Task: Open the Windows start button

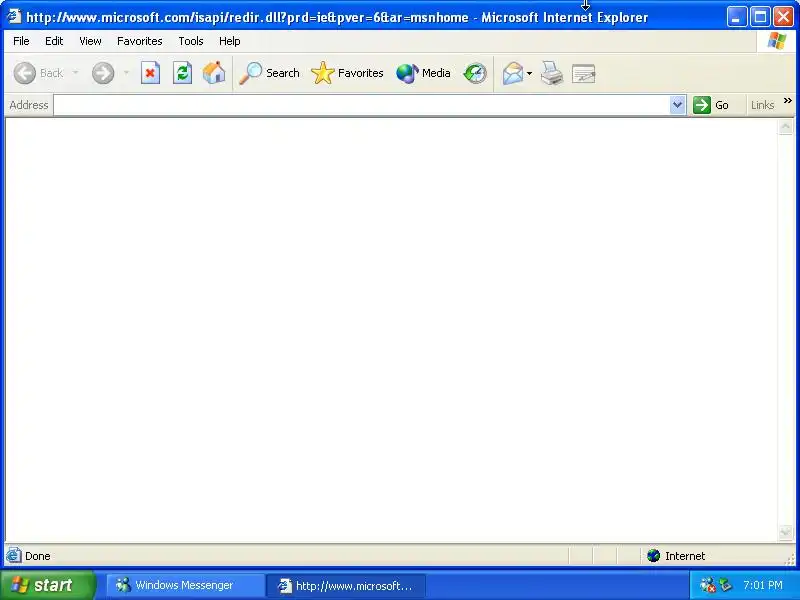Action: click(x=48, y=585)
